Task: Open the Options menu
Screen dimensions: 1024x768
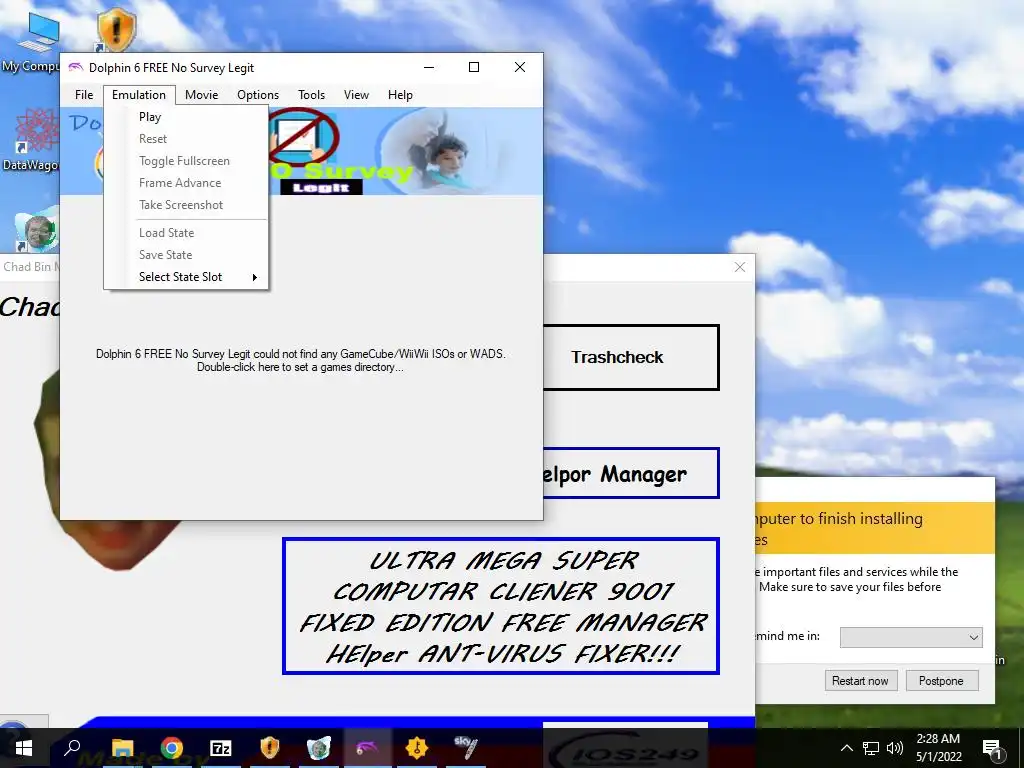Action: click(x=258, y=95)
